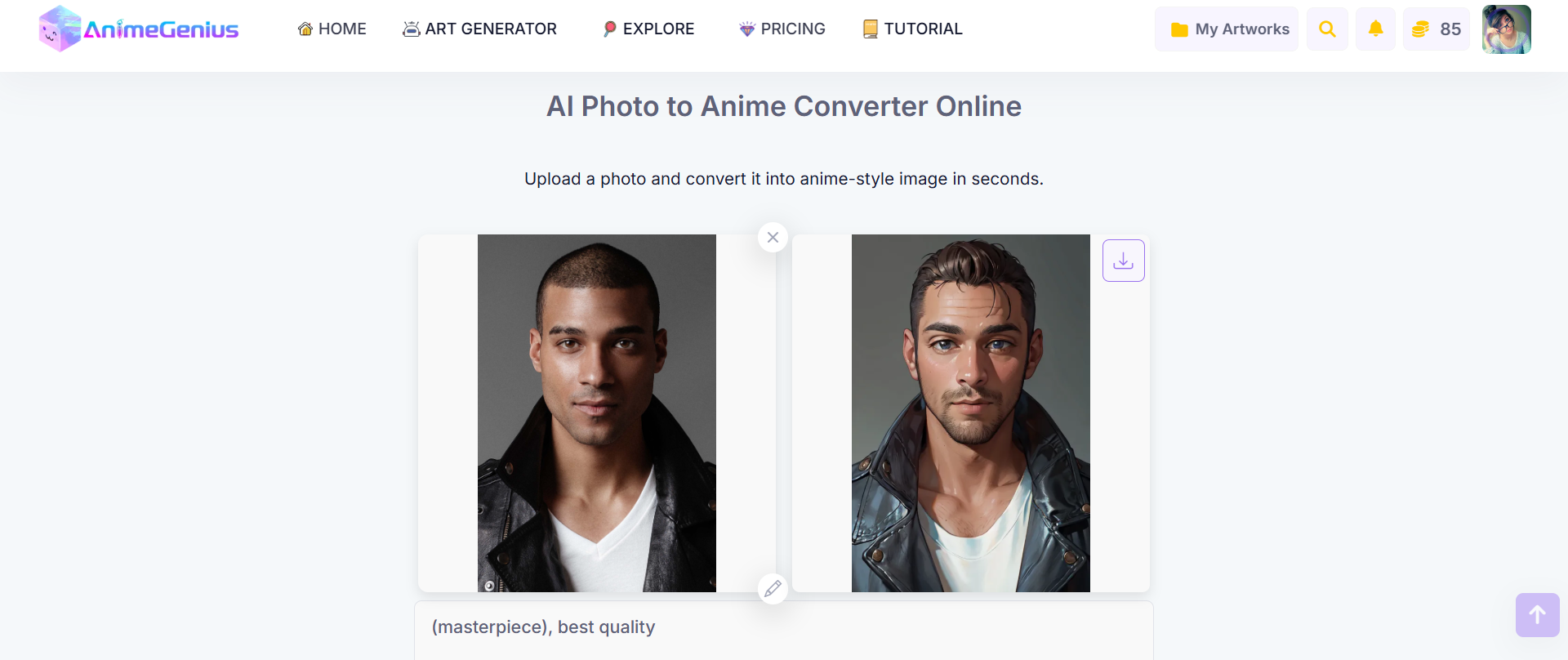Viewport: 1568px width, 660px height.
Task: View the uploaded portrait photo thumbnail
Action: point(596,412)
